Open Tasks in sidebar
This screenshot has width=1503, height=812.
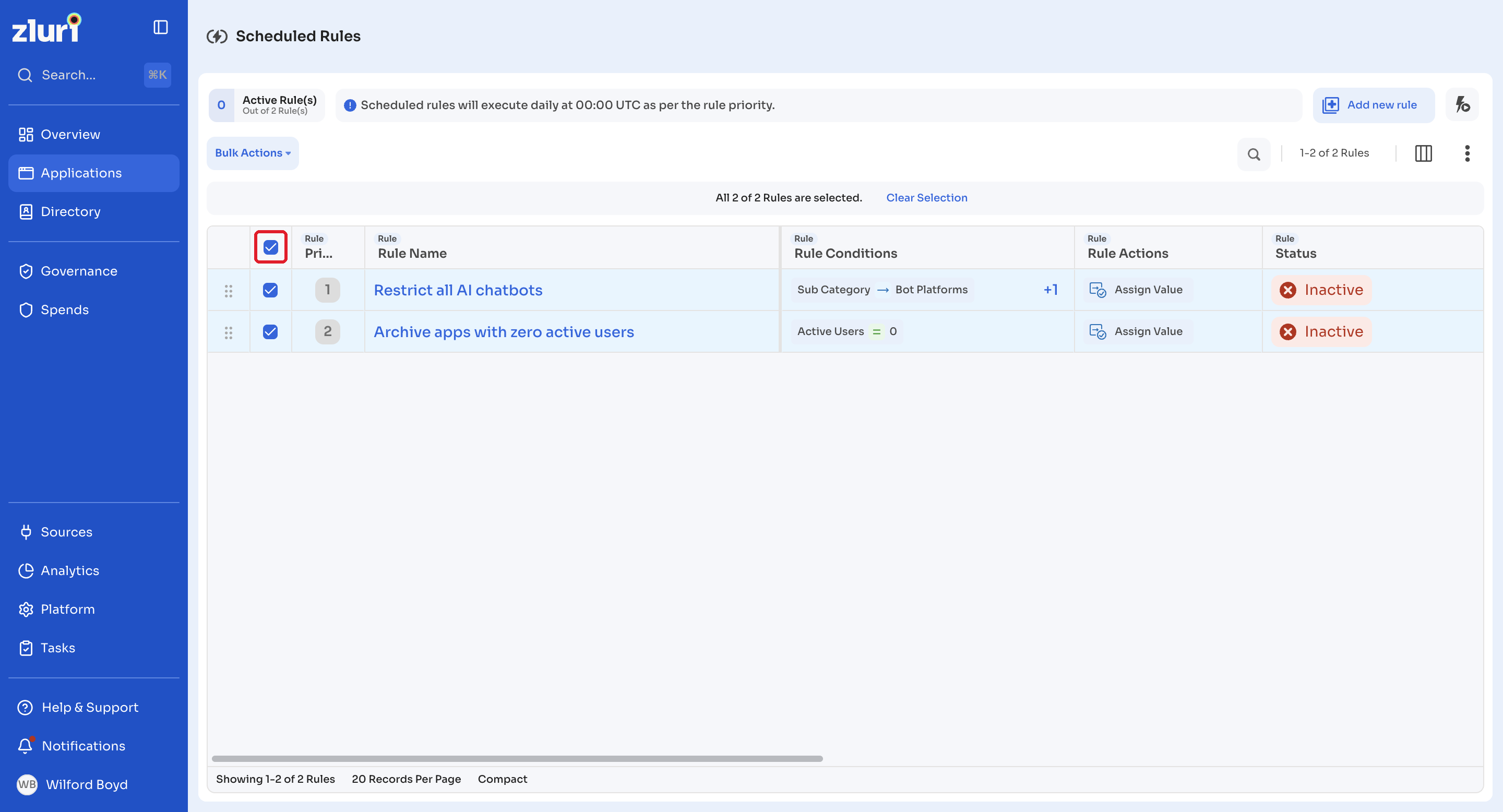click(94, 648)
